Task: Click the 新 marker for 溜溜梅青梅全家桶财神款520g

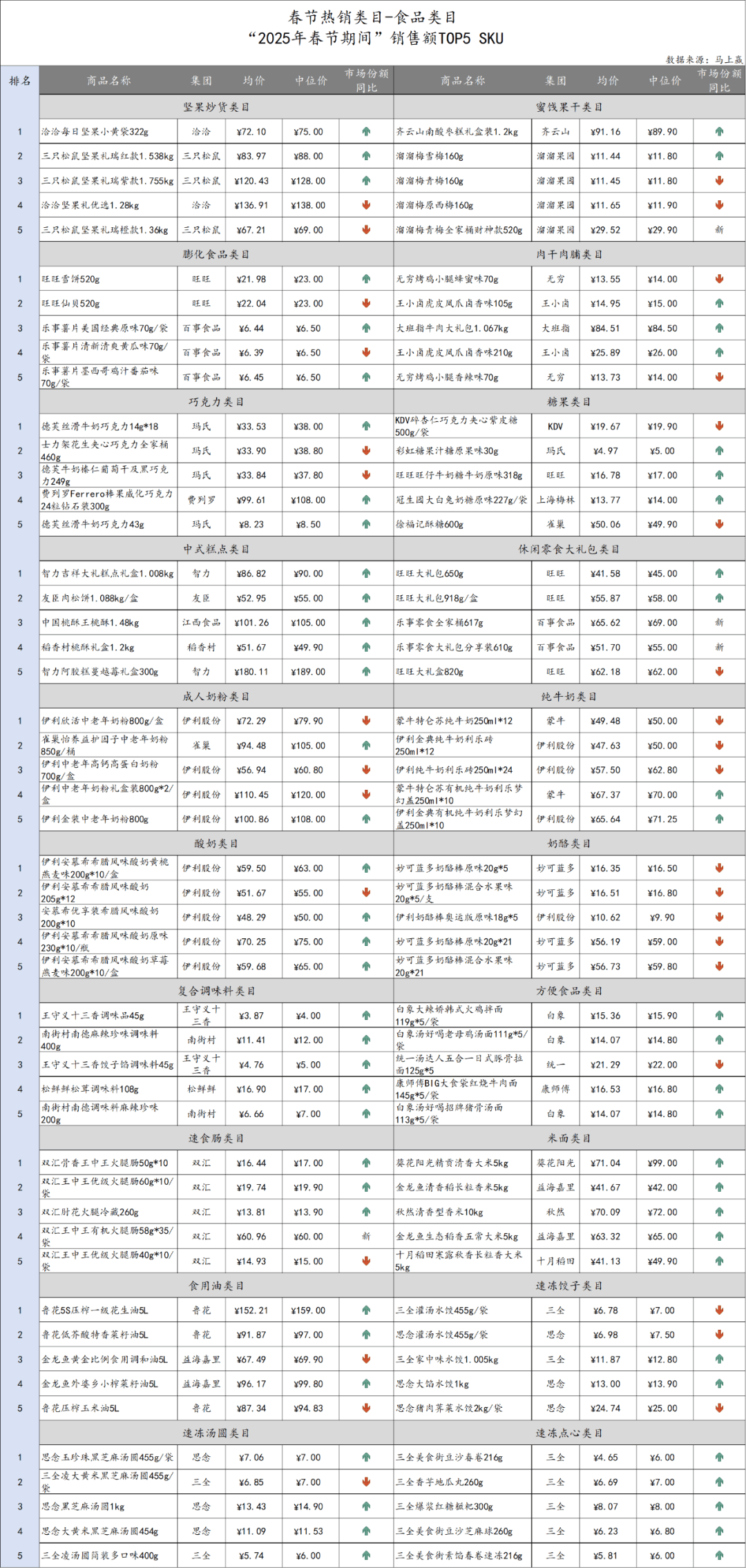Action: pos(719,230)
